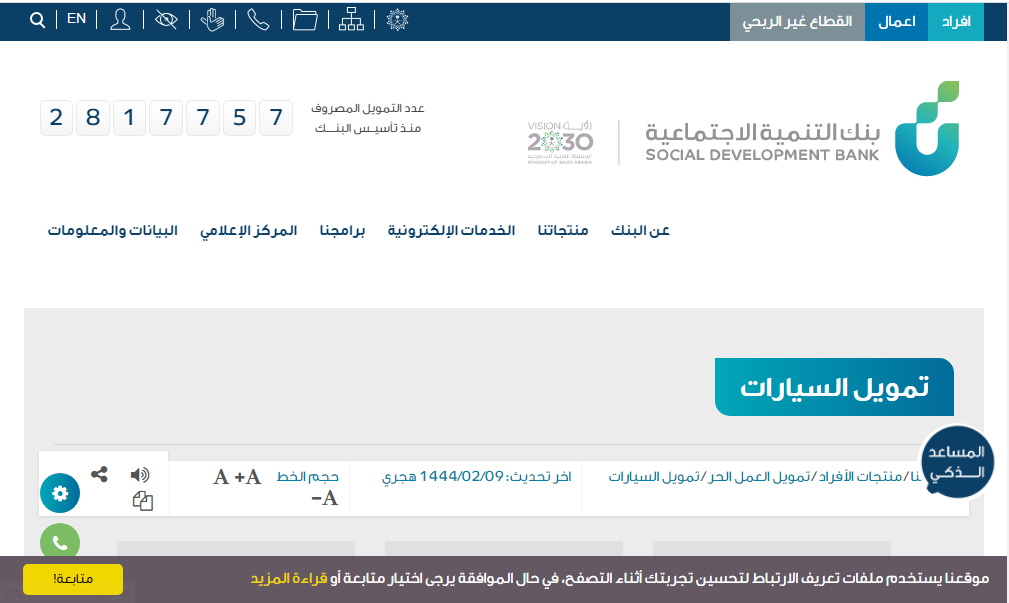
Task: Click the phone contact icon in top bar
Action: (258, 20)
